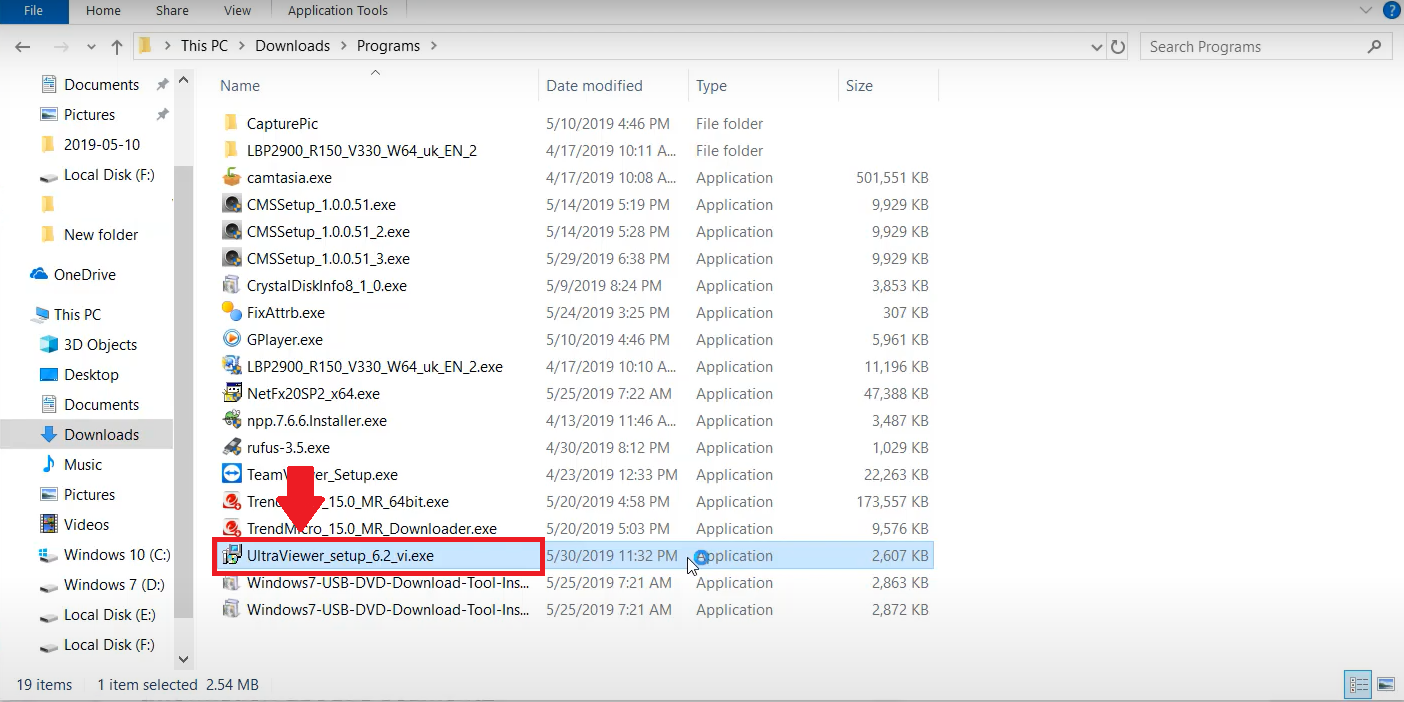Select the GPlayer.exe play icon
Screen dimensions: 1404x702
point(231,339)
